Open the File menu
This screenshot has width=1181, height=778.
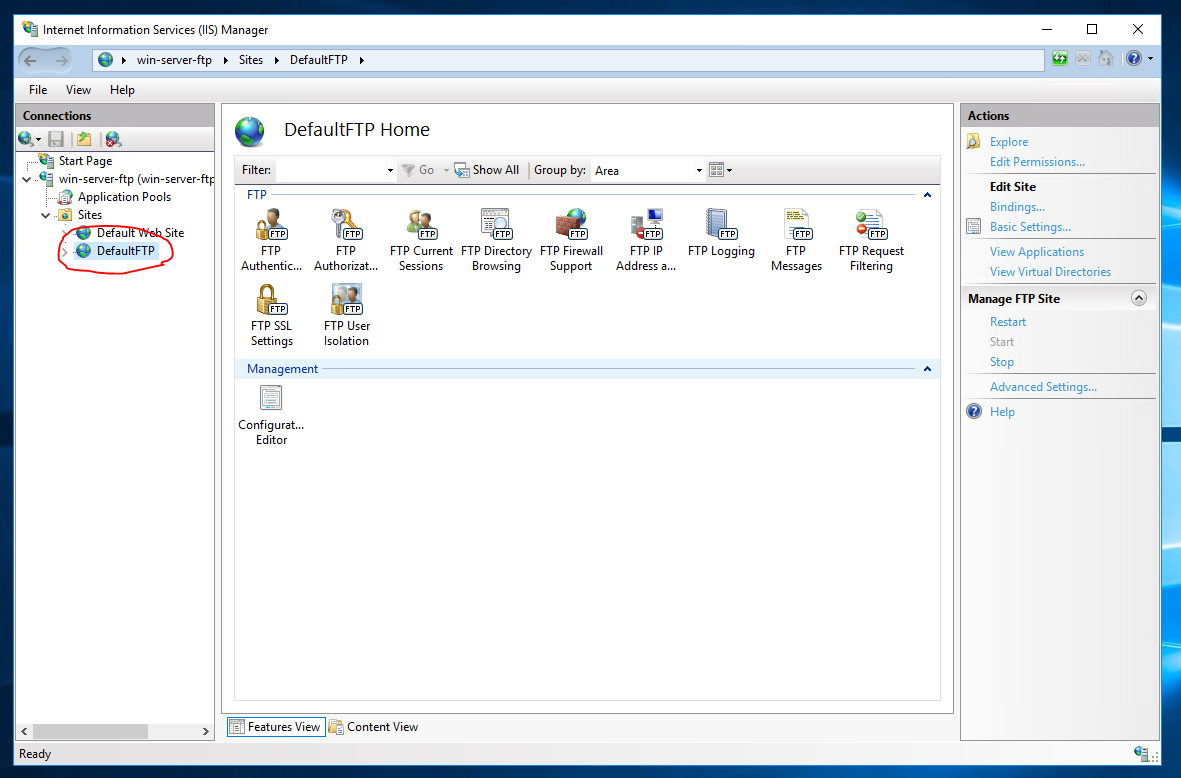click(x=38, y=90)
